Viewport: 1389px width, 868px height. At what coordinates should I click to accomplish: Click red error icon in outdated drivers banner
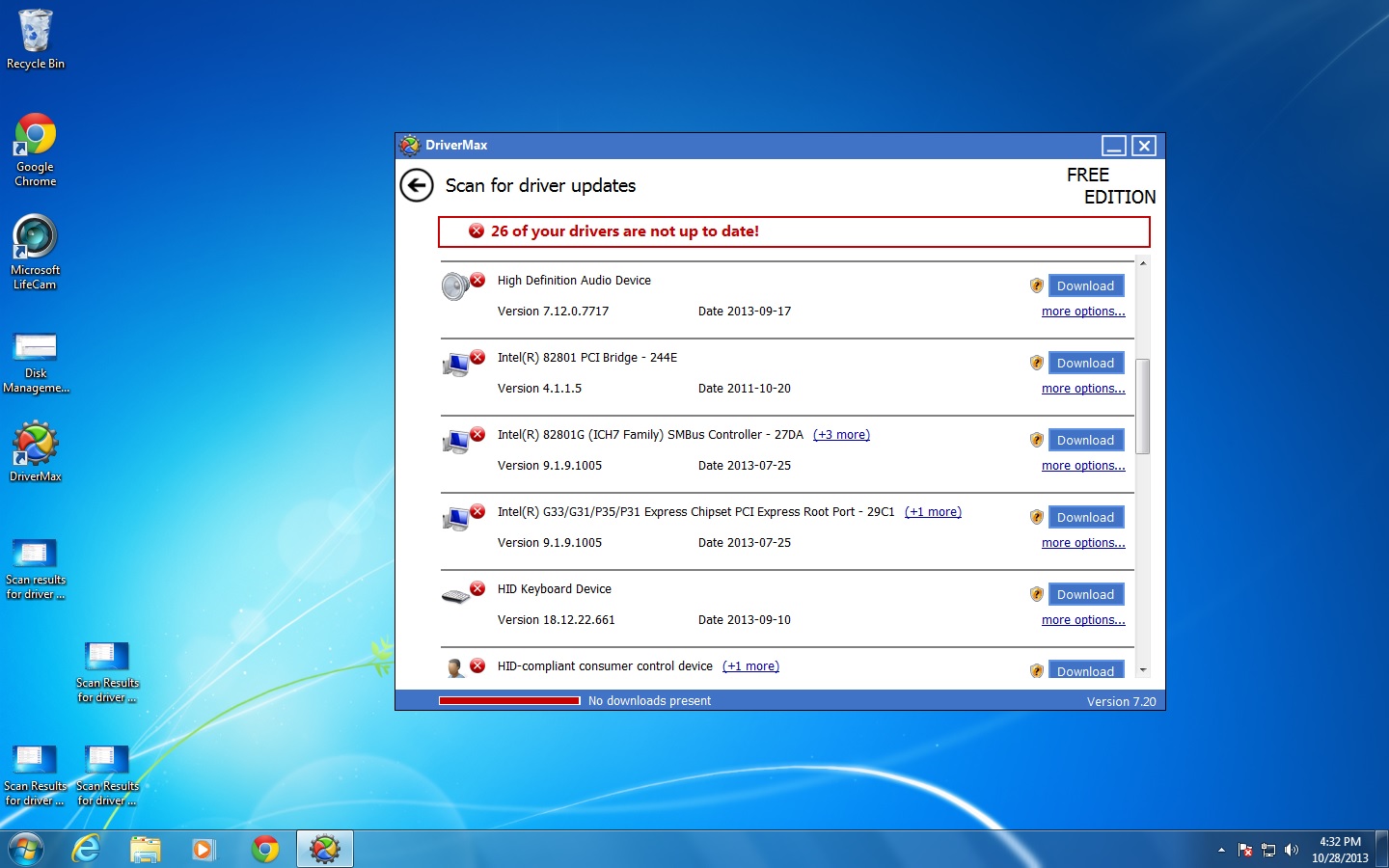(x=477, y=231)
